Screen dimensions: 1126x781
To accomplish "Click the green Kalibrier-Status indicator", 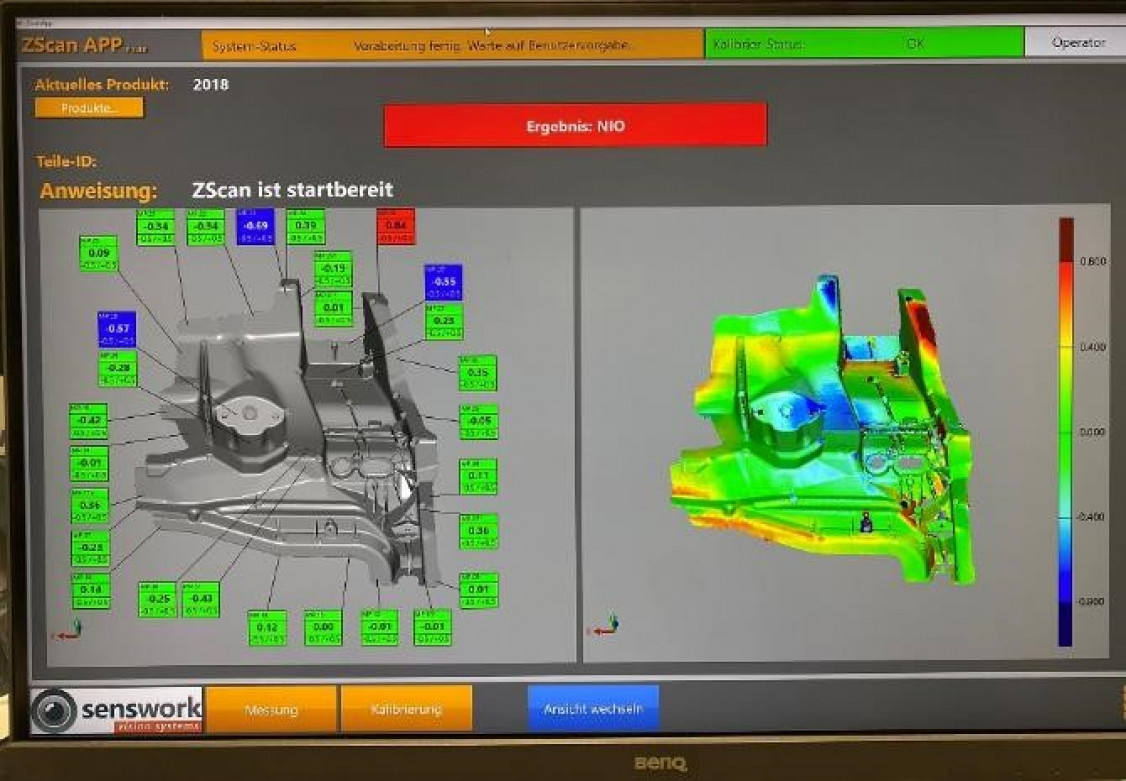I will 864,44.
